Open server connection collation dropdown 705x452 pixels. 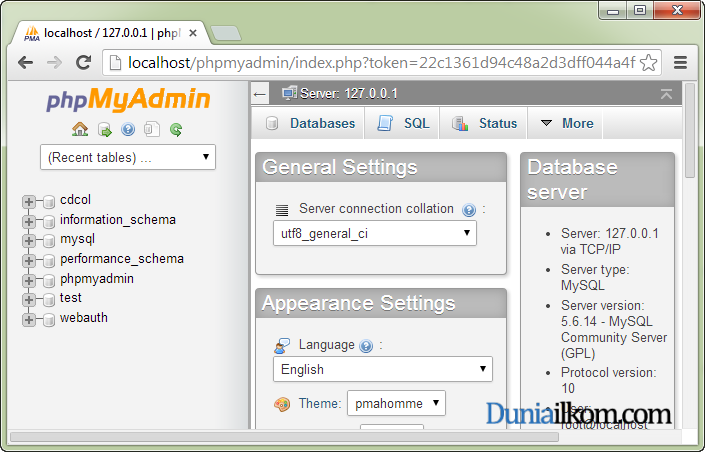[375, 233]
